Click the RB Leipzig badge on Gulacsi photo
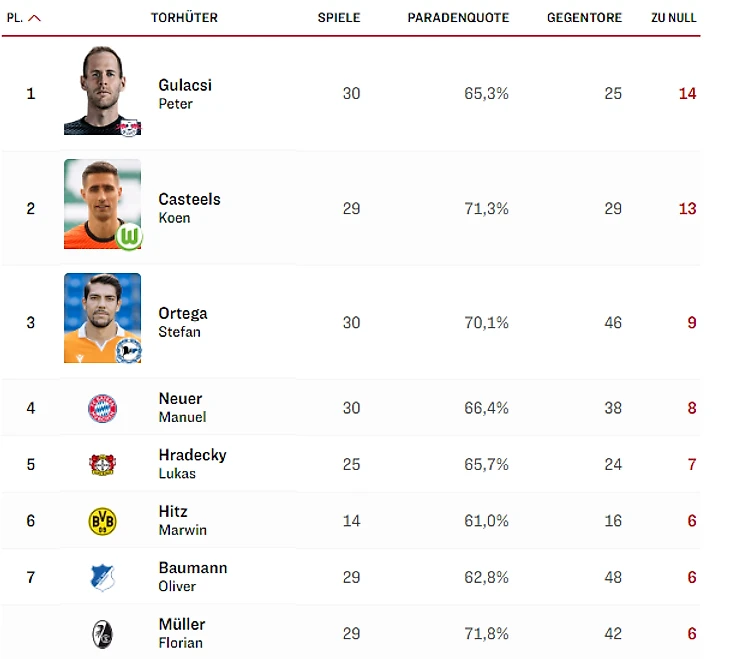Viewport: 730px width, 659px height. 129,127
